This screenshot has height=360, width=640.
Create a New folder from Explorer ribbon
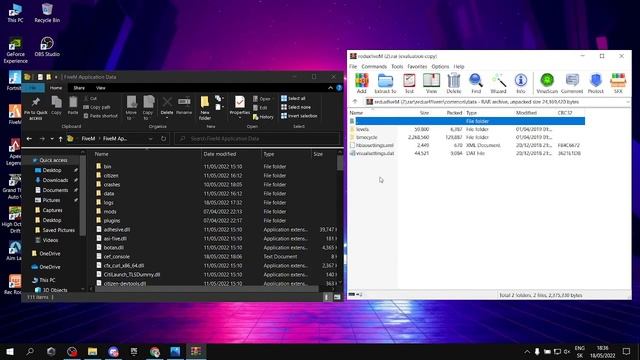[x=204, y=108]
